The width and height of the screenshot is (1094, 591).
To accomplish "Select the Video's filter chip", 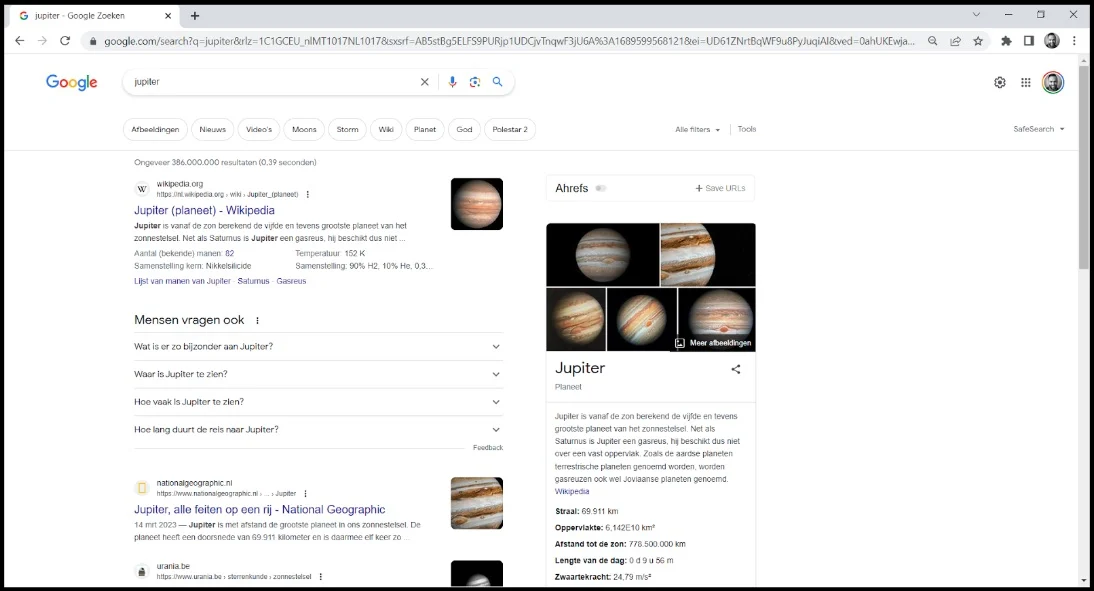I will point(259,129).
